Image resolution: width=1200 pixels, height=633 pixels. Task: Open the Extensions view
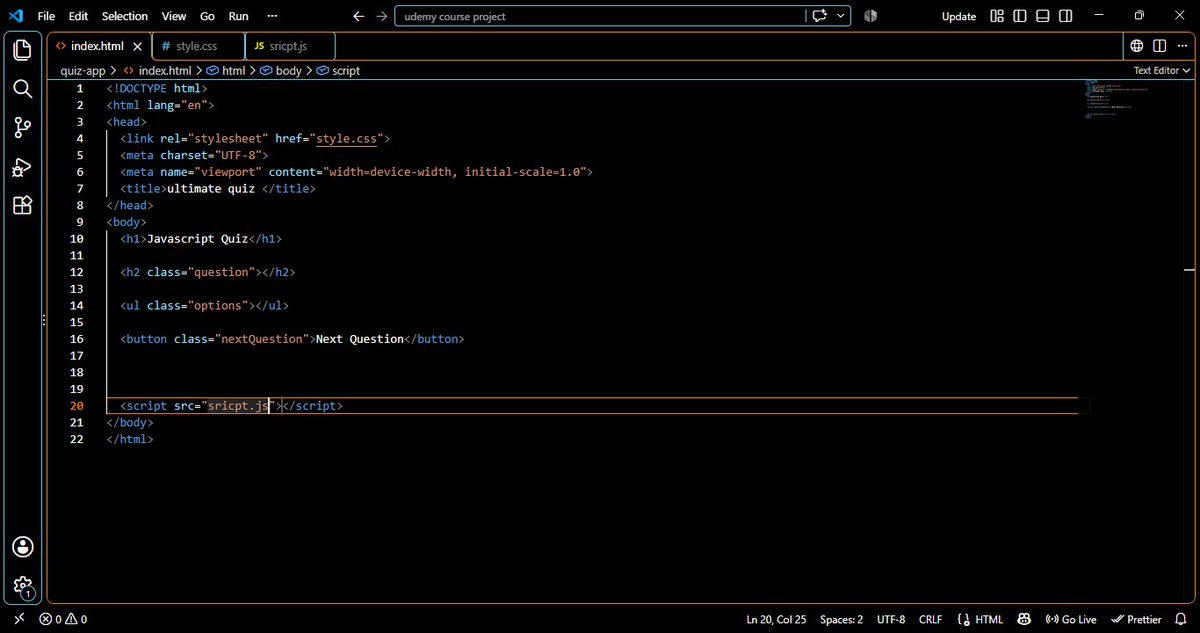point(22,205)
